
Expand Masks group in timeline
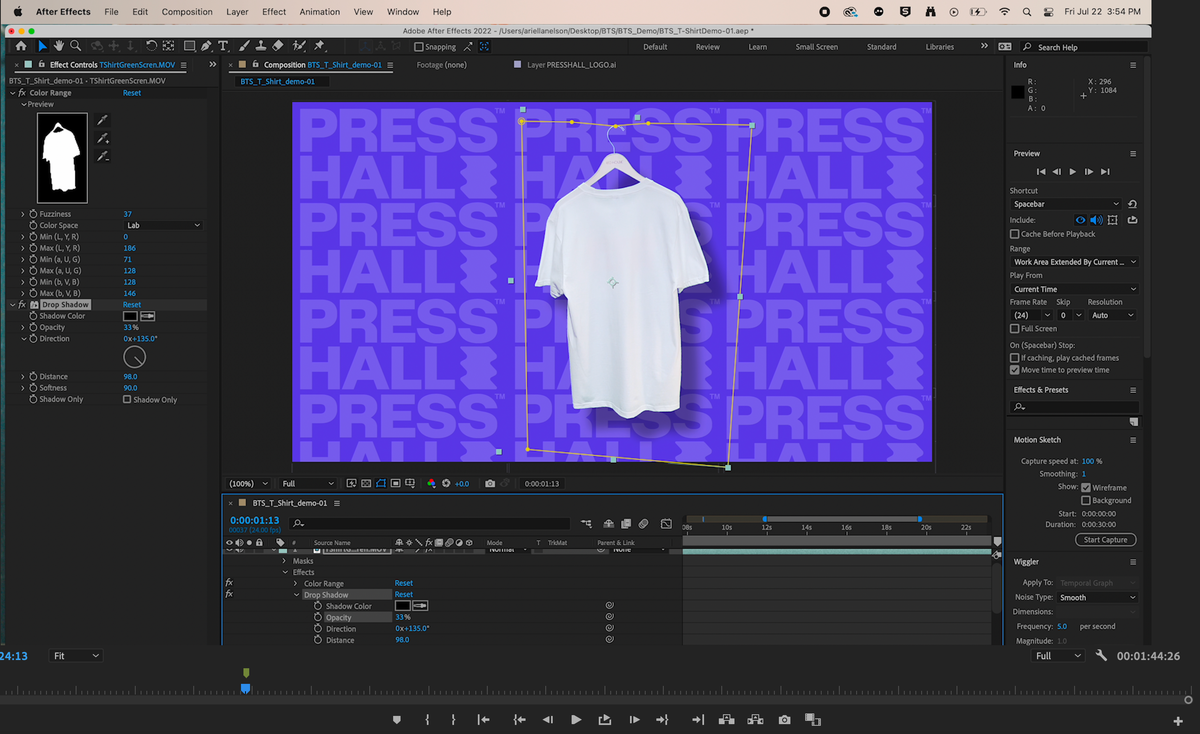click(x=285, y=561)
